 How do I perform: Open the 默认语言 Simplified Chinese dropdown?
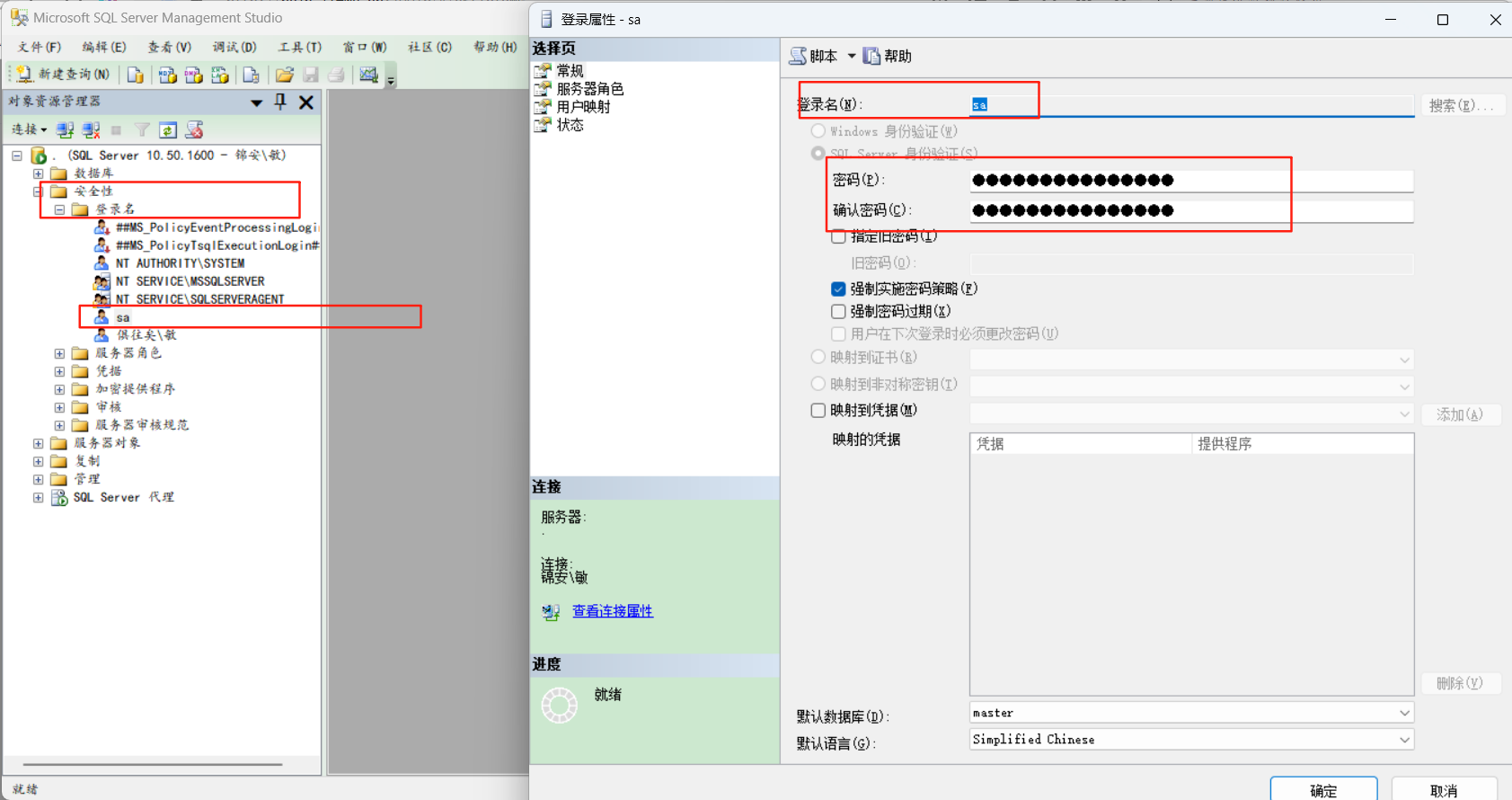1403,740
